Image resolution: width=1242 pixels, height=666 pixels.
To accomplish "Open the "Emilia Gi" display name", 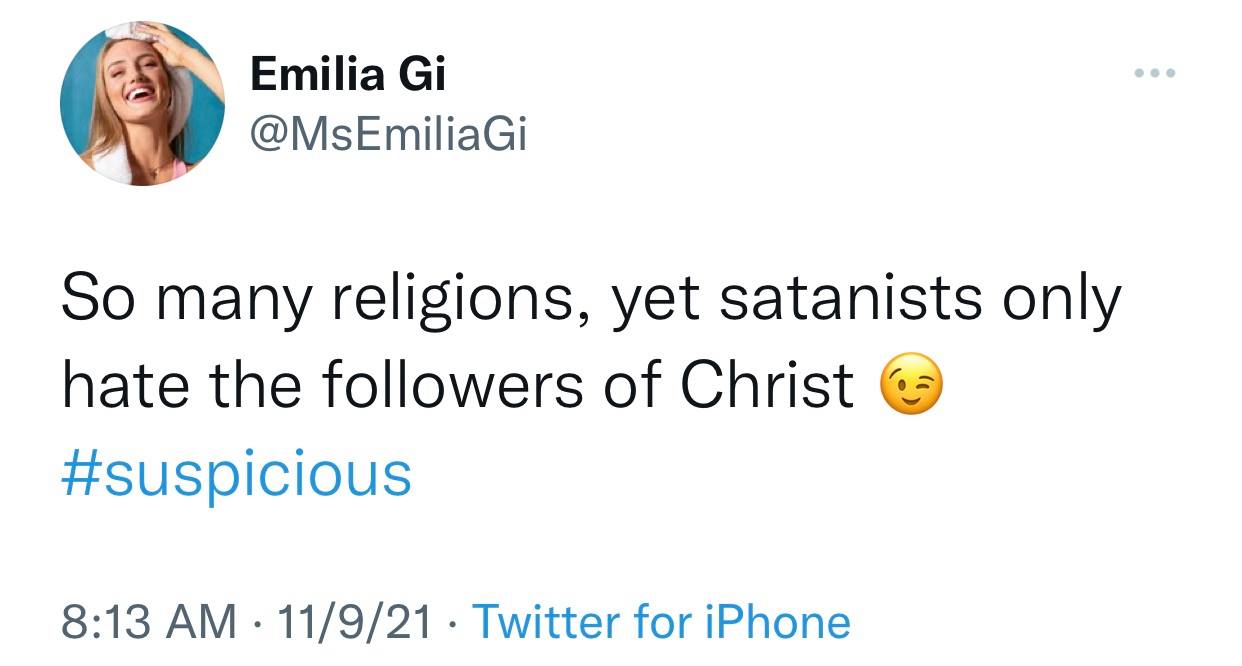I will 348,74.
